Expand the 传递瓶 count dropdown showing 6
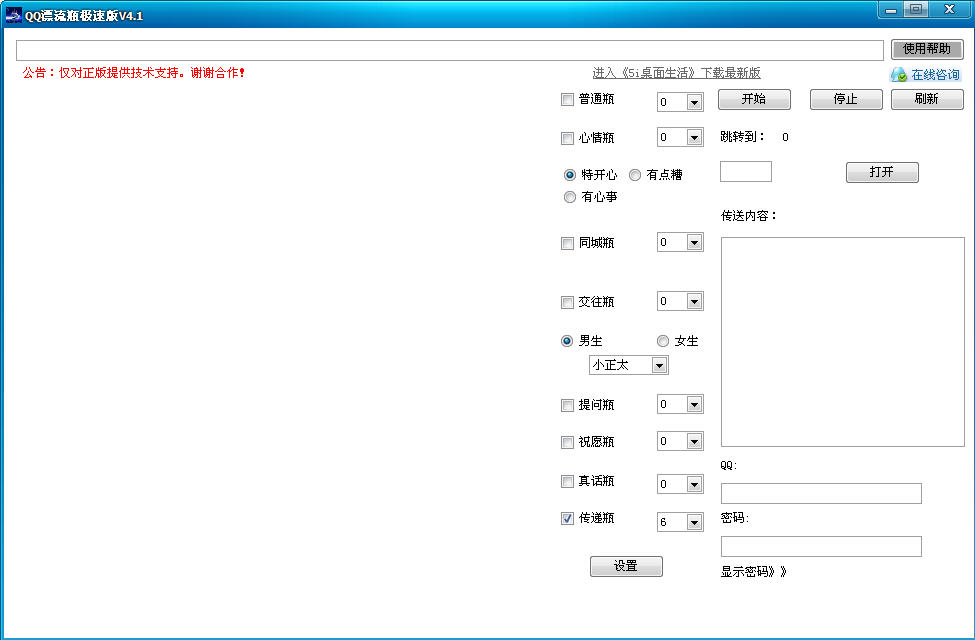975x640 pixels. tap(694, 522)
